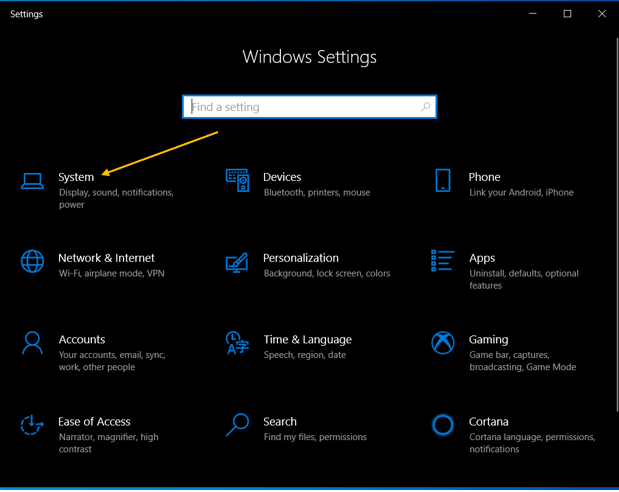Open System via the laptop icon

(x=32, y=181)
